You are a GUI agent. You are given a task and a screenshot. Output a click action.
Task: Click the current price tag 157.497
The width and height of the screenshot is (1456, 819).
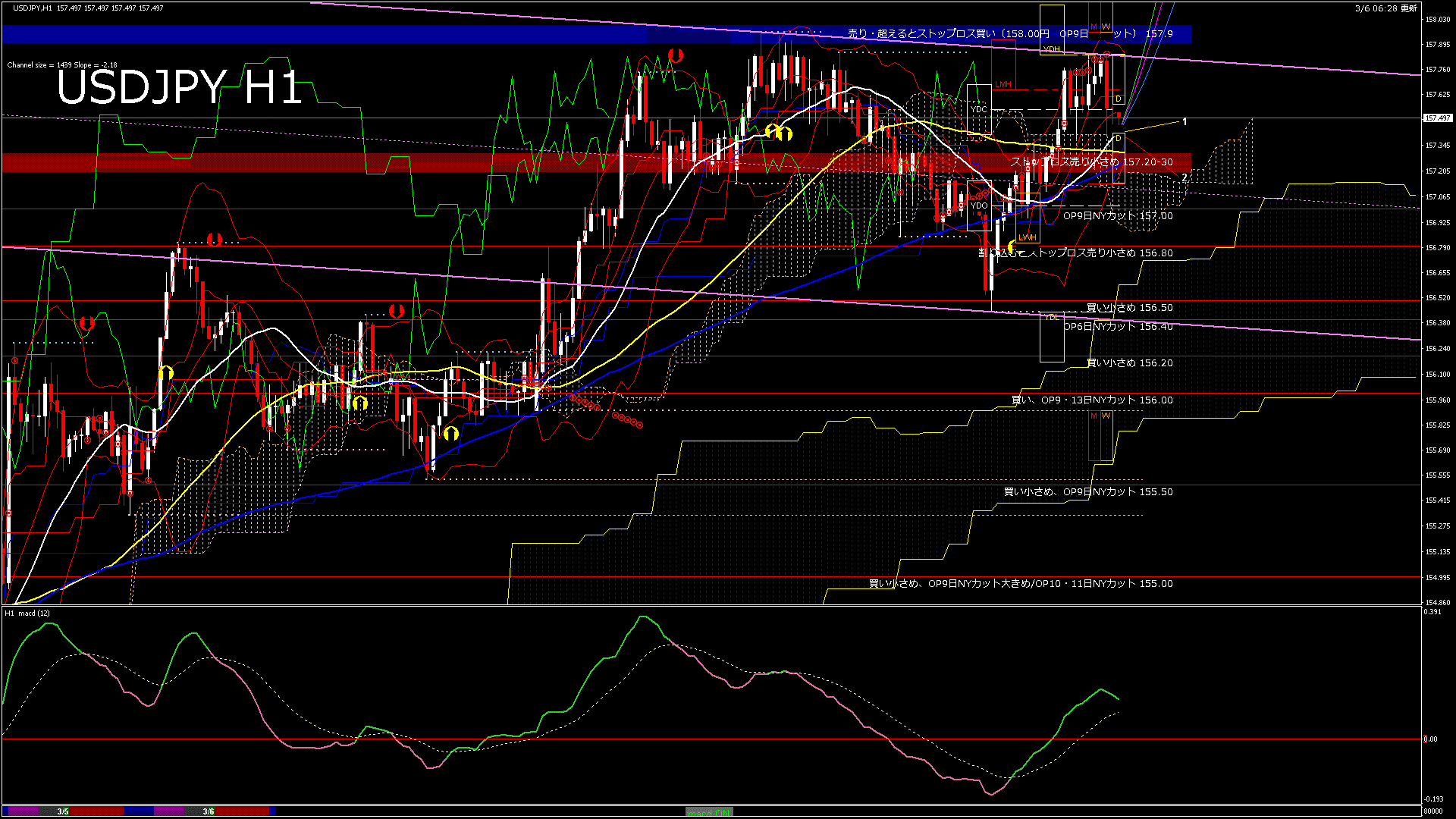tap(1437, 118)
